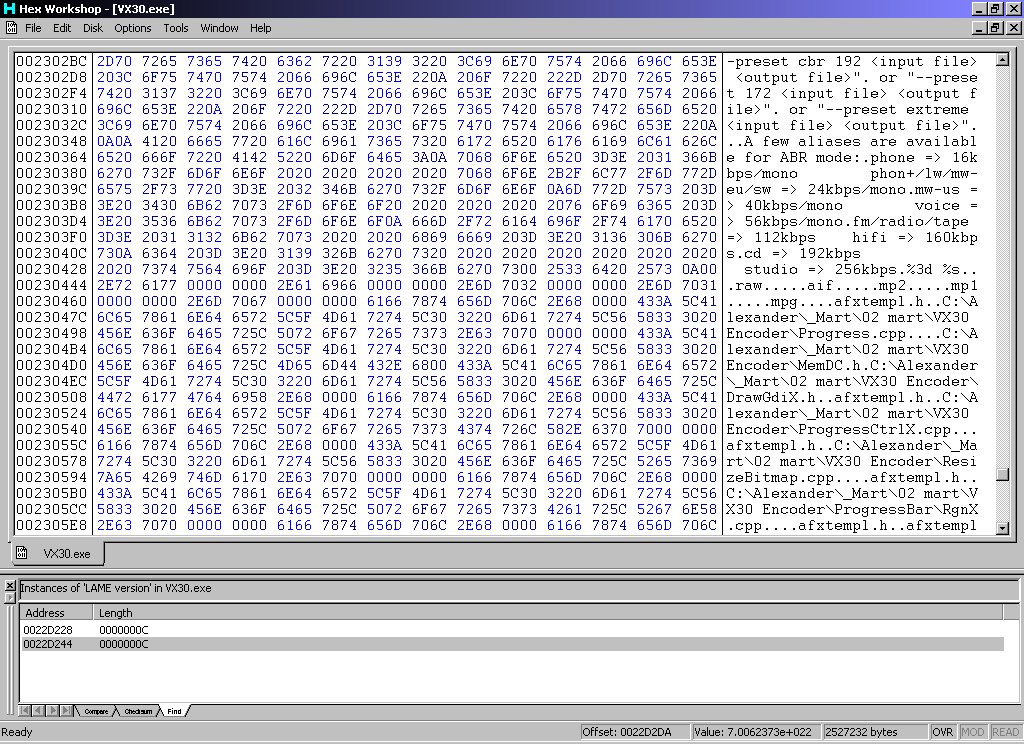Click the Value: 7.0062373e+022 status field
Viewport: 1024px width, 744px height.
point(756,732)
